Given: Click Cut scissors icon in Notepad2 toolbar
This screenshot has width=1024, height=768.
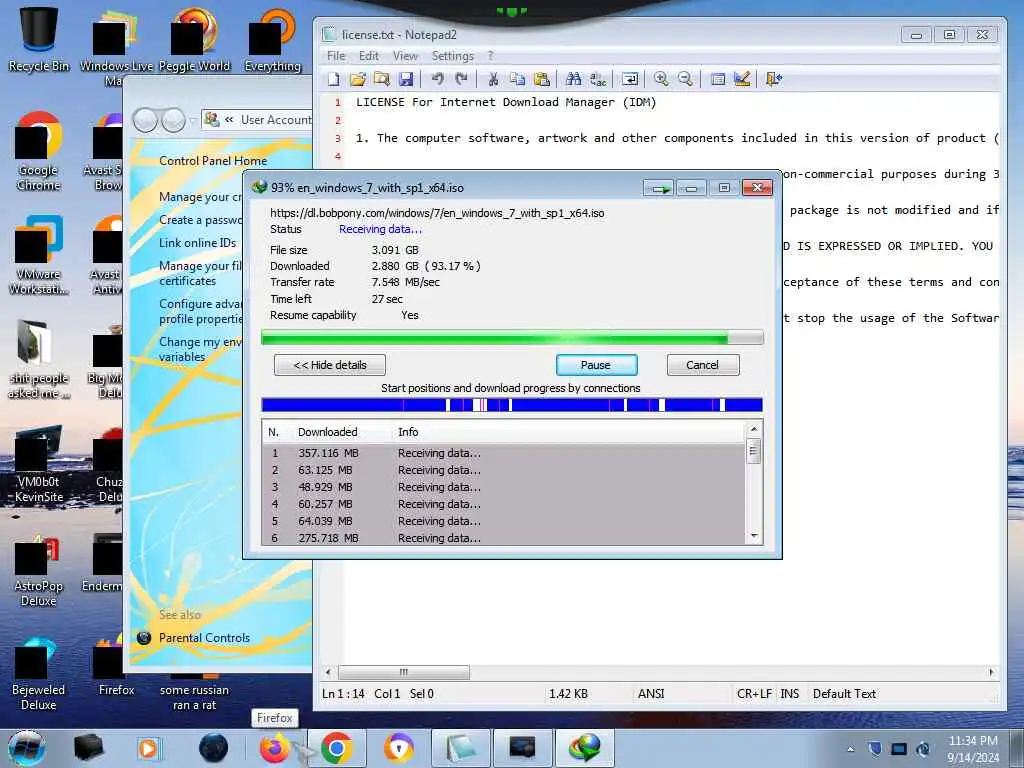Looking at the screenshot, I should click(493, 79).
